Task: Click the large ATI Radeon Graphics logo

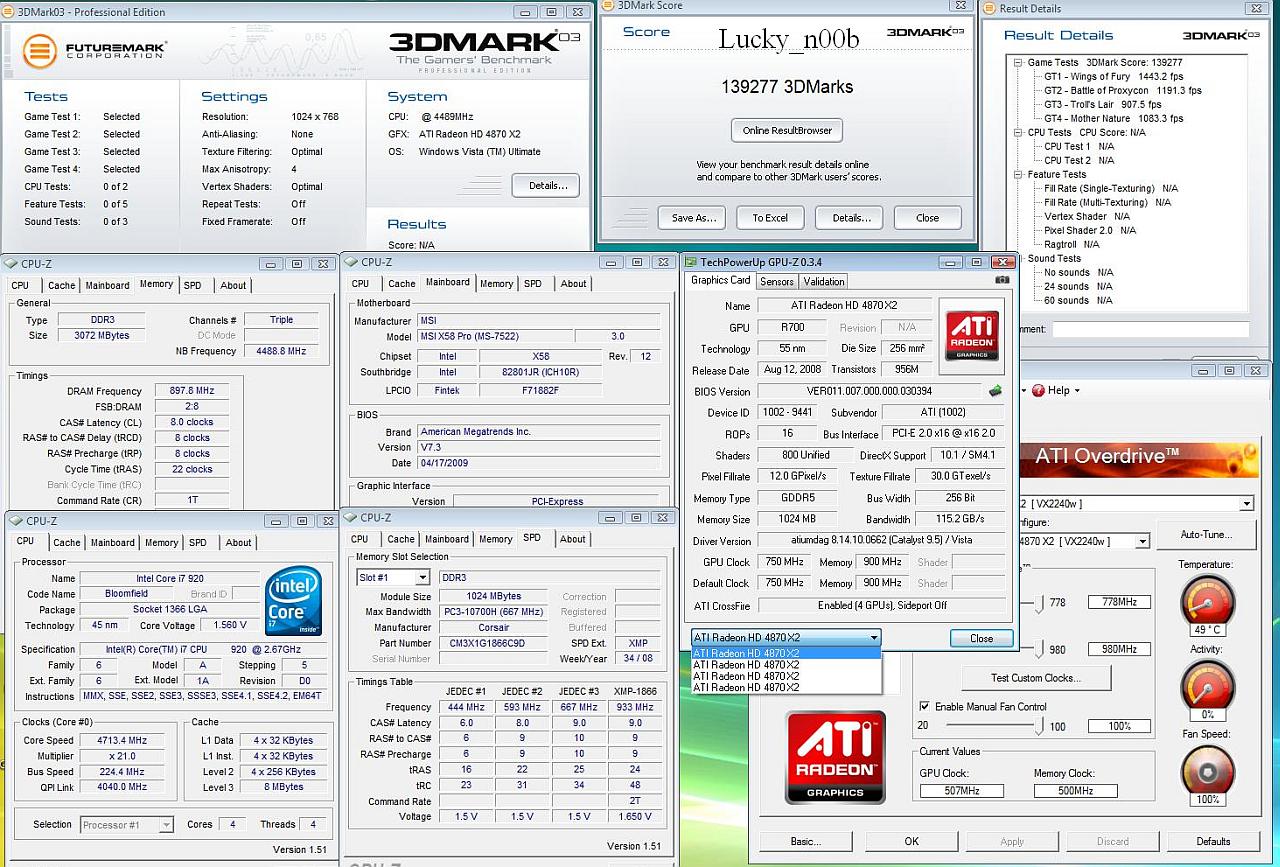Action: 835,757
